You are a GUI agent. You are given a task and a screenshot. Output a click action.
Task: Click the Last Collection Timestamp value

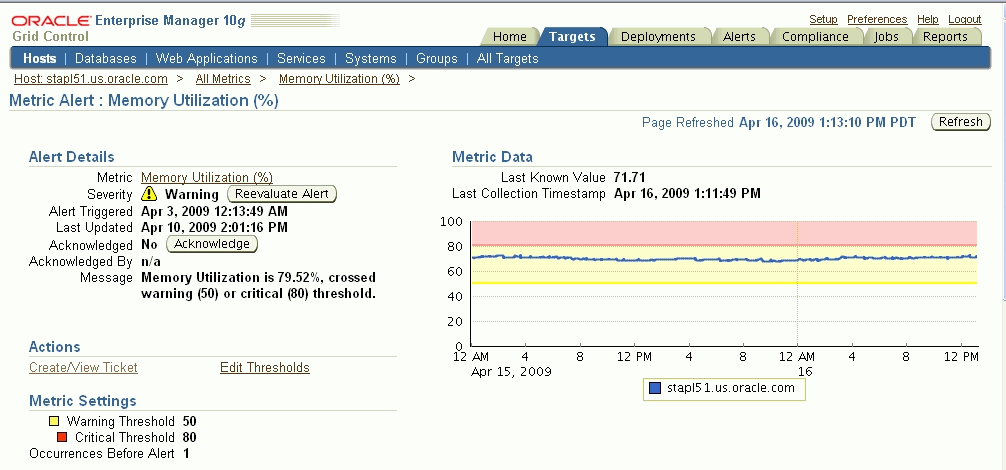click(687, 194)
